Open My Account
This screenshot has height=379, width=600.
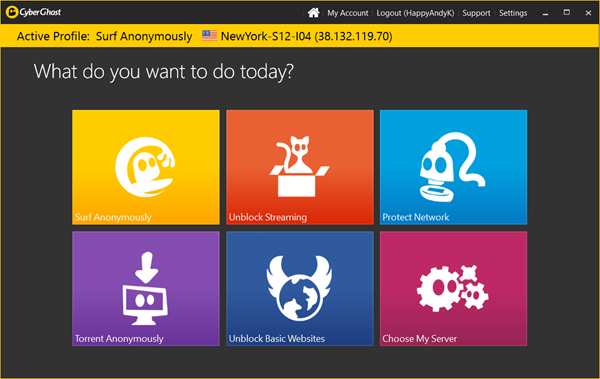(347, 13)
